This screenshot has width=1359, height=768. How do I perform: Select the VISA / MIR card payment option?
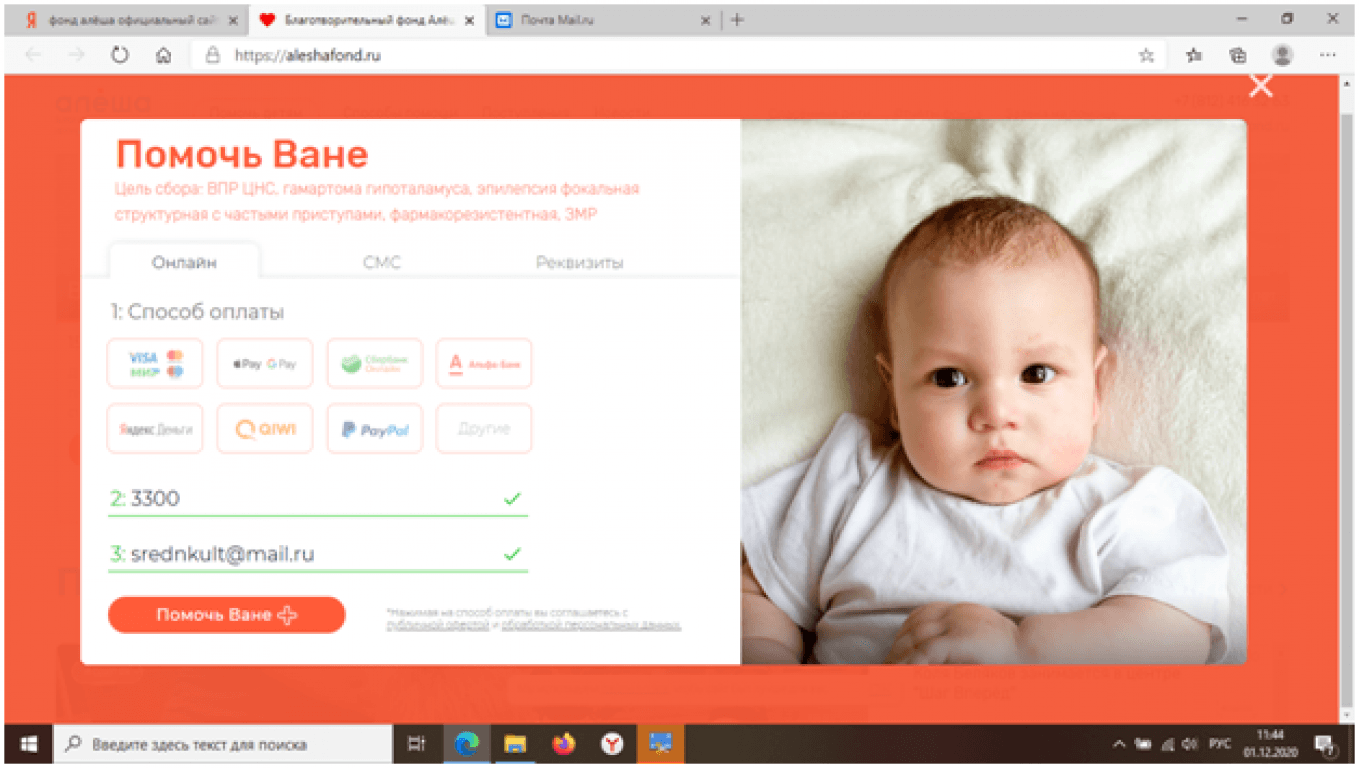coord(155,363)
